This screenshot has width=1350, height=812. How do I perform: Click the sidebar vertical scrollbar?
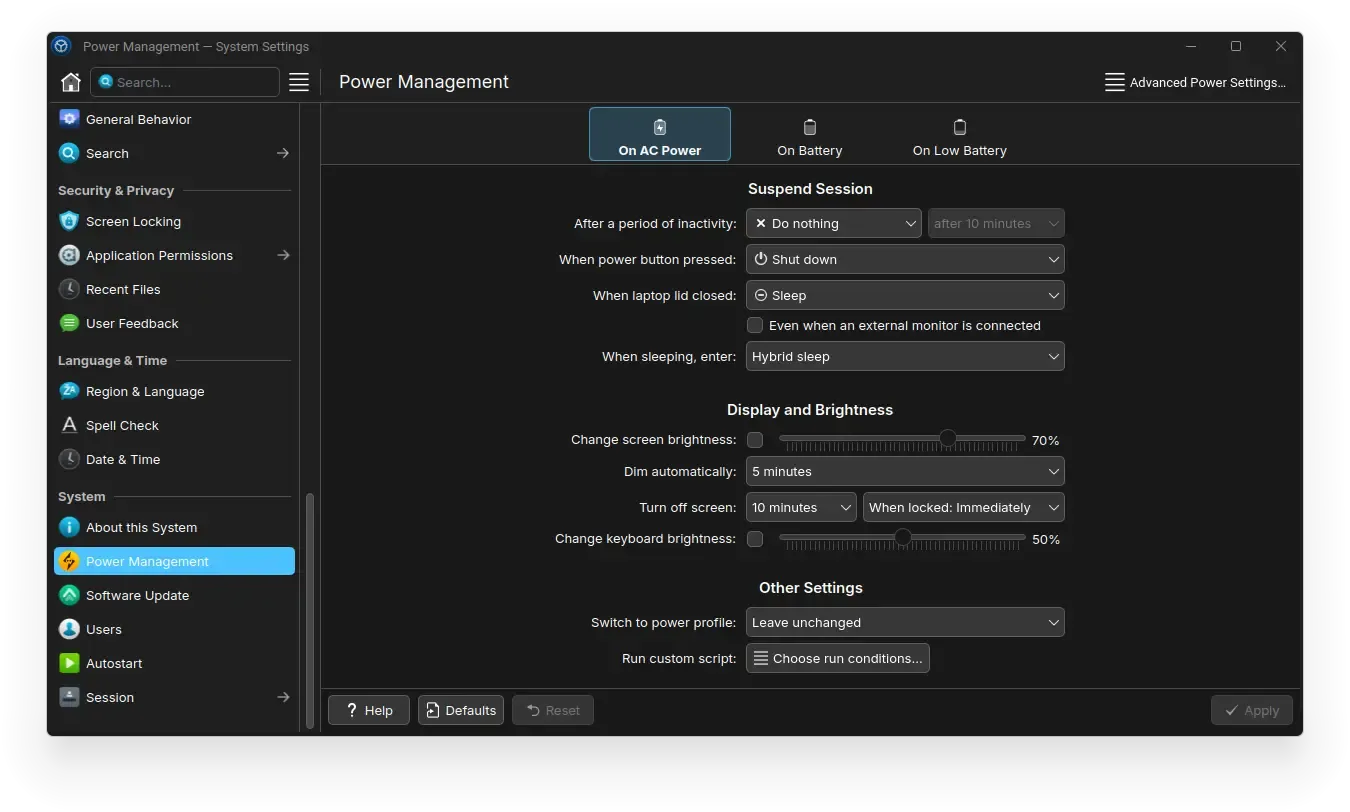[310, 610]
